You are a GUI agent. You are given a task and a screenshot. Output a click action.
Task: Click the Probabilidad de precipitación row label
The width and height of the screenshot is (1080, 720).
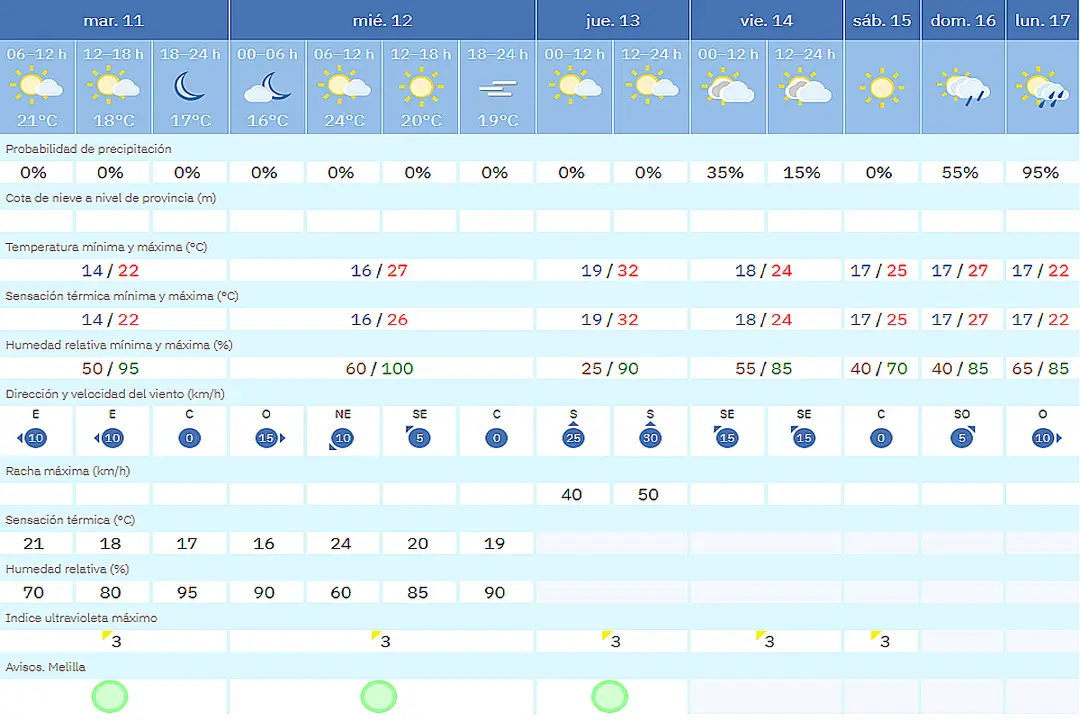click(88, 149)
